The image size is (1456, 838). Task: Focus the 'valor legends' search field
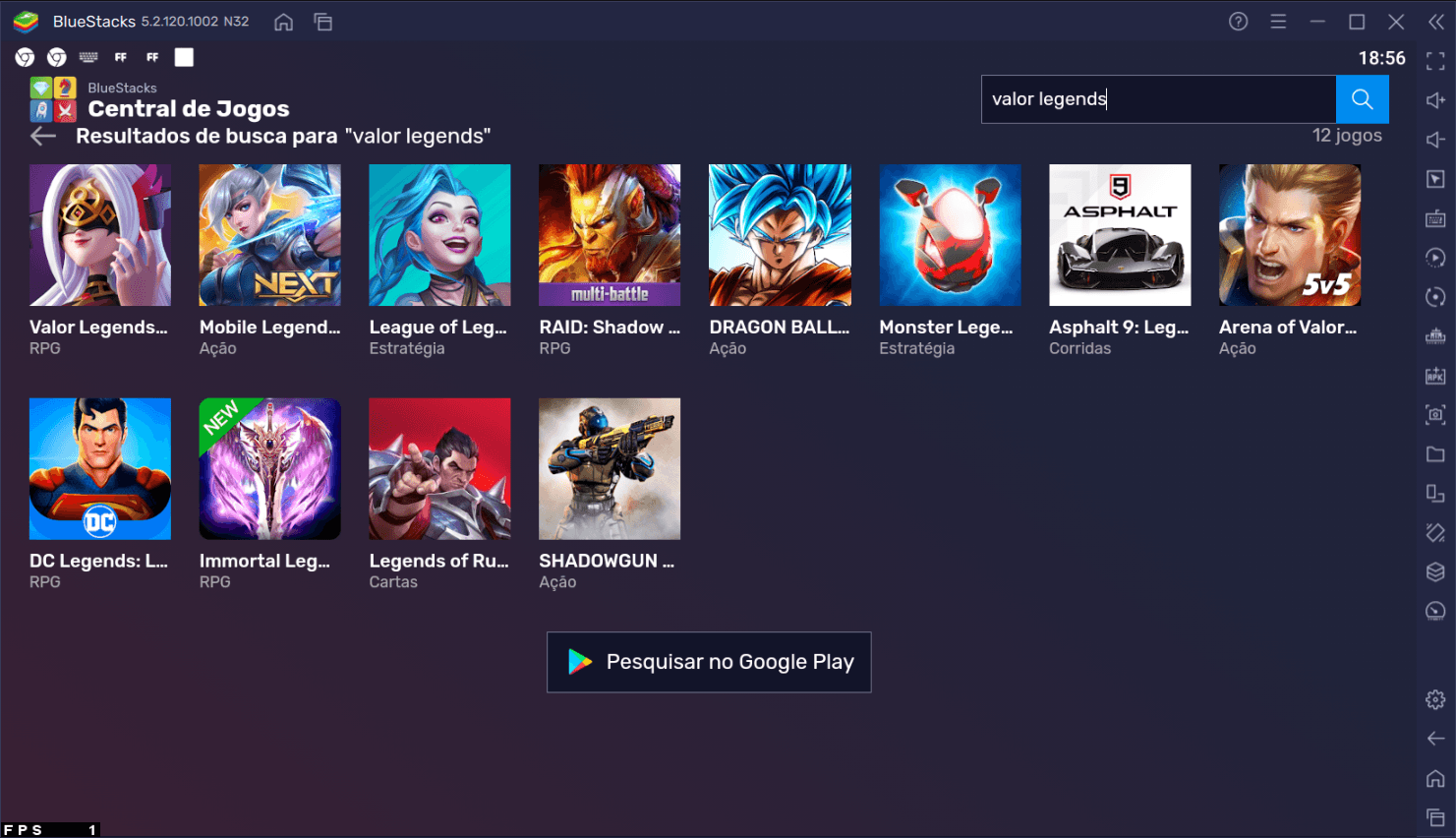pos(1159,99)
